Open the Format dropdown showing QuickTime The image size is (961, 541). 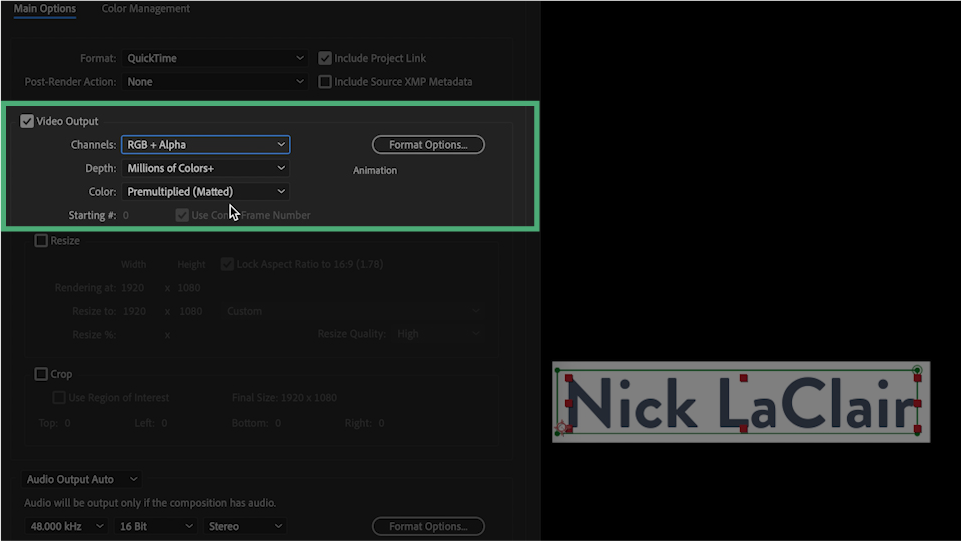(214, 58)
